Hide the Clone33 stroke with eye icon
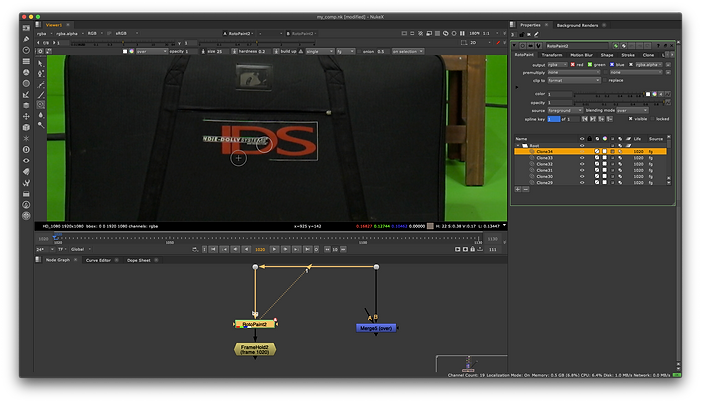The image size is (701, 403). tap(582, 158)
